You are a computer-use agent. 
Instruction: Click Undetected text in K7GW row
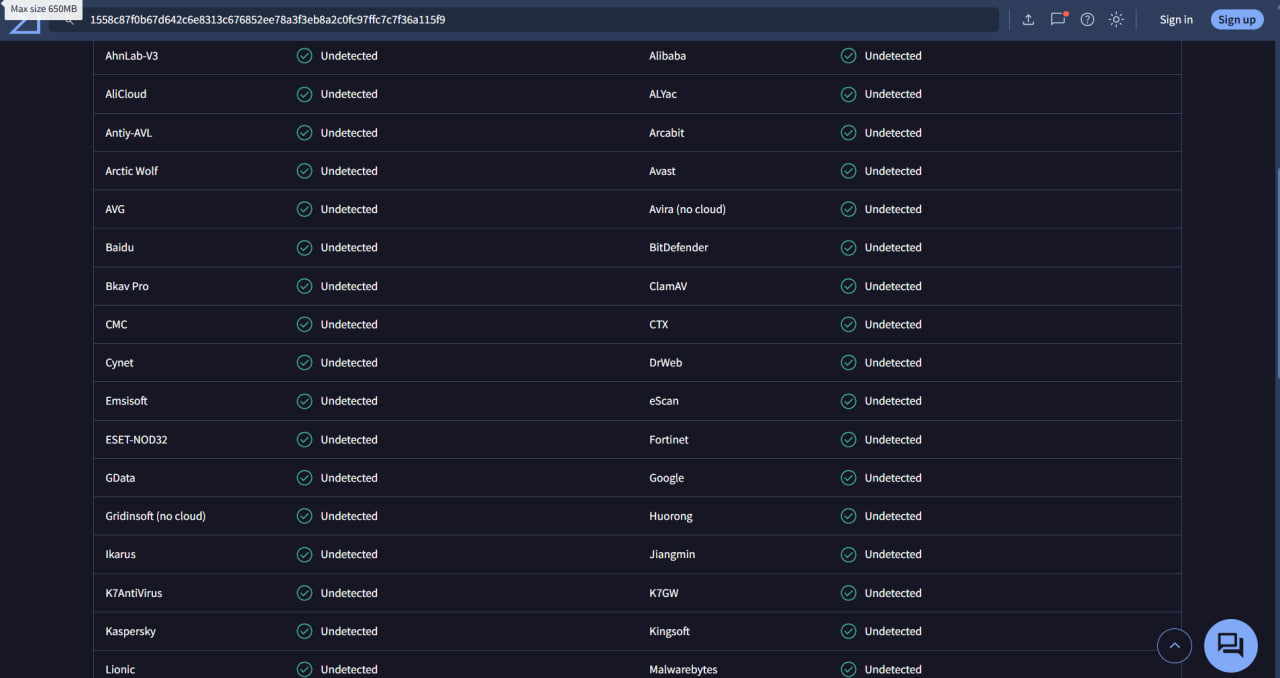coord(893,593)
